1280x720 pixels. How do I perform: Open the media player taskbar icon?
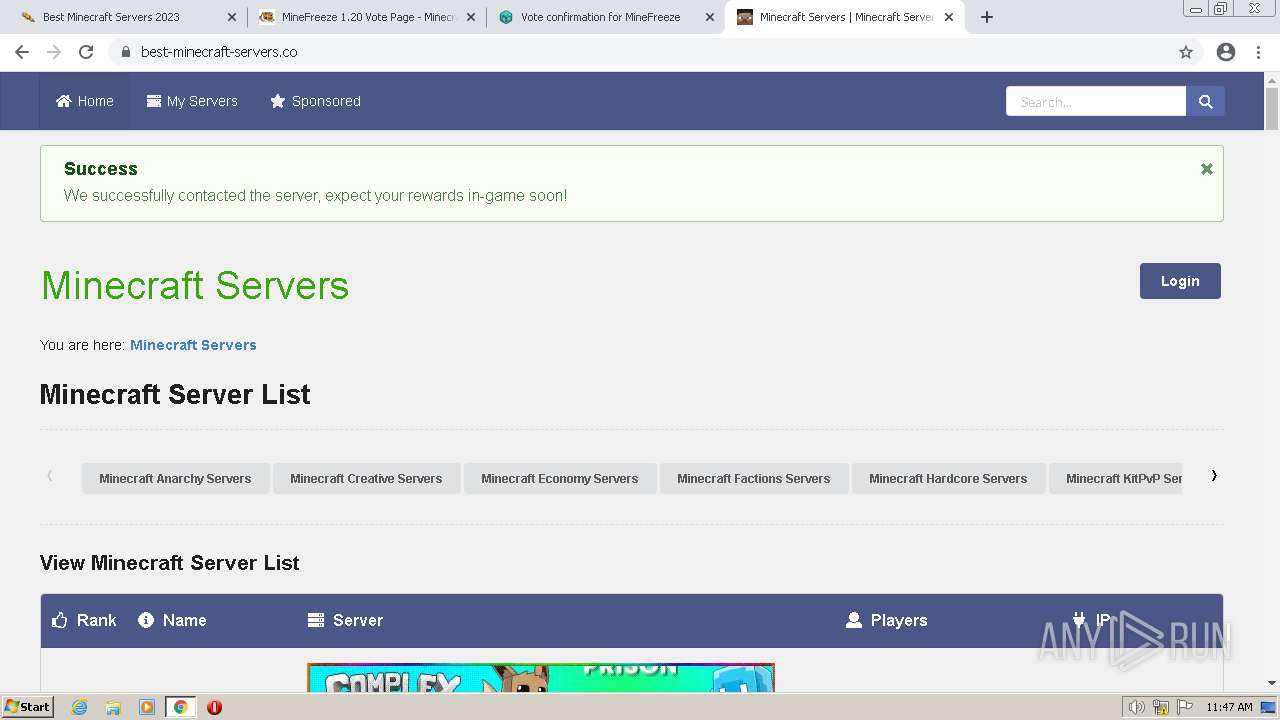147,707
